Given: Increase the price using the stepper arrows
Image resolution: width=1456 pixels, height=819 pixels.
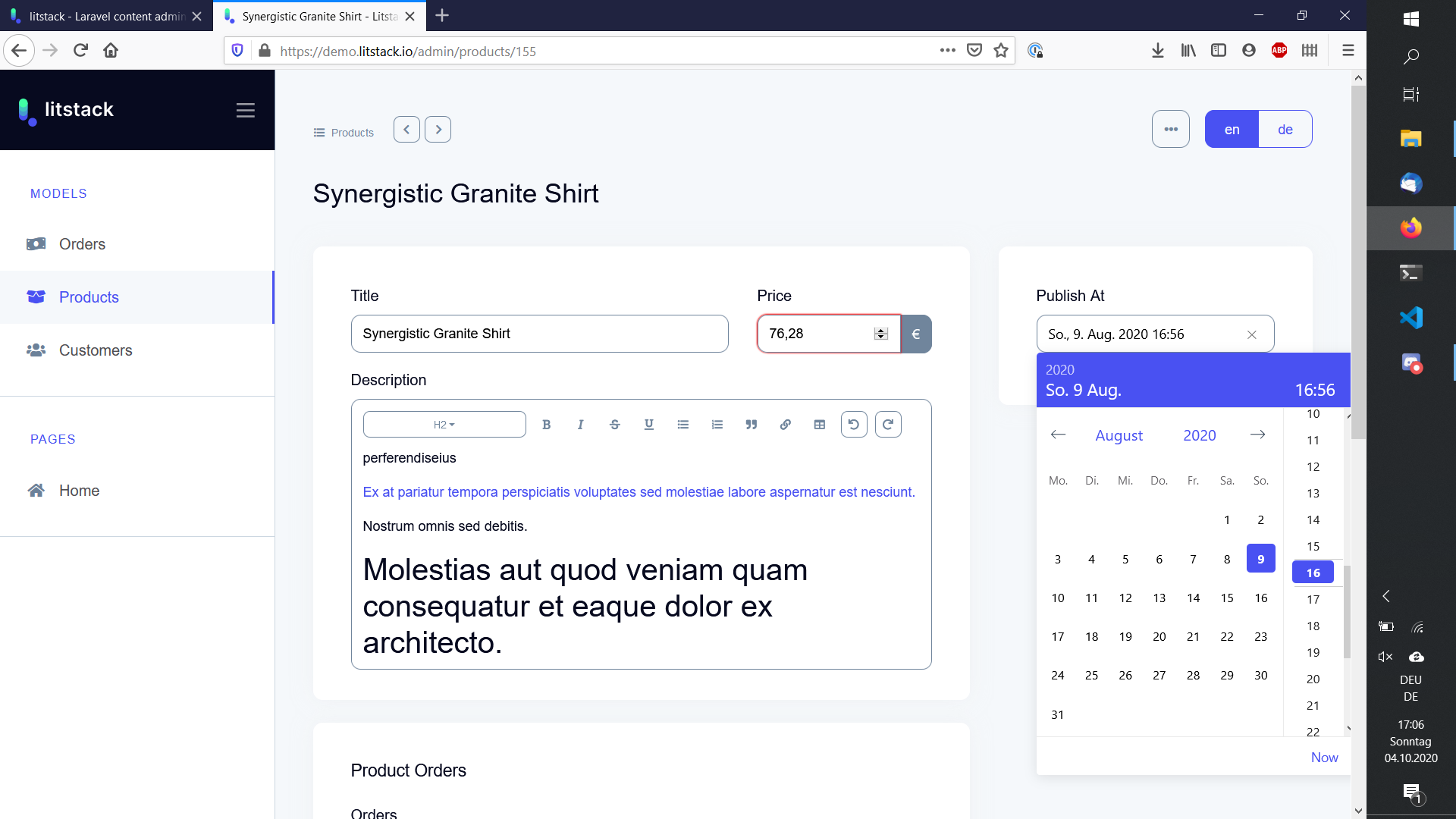Looking at the screenshot, I should point(880,330).
